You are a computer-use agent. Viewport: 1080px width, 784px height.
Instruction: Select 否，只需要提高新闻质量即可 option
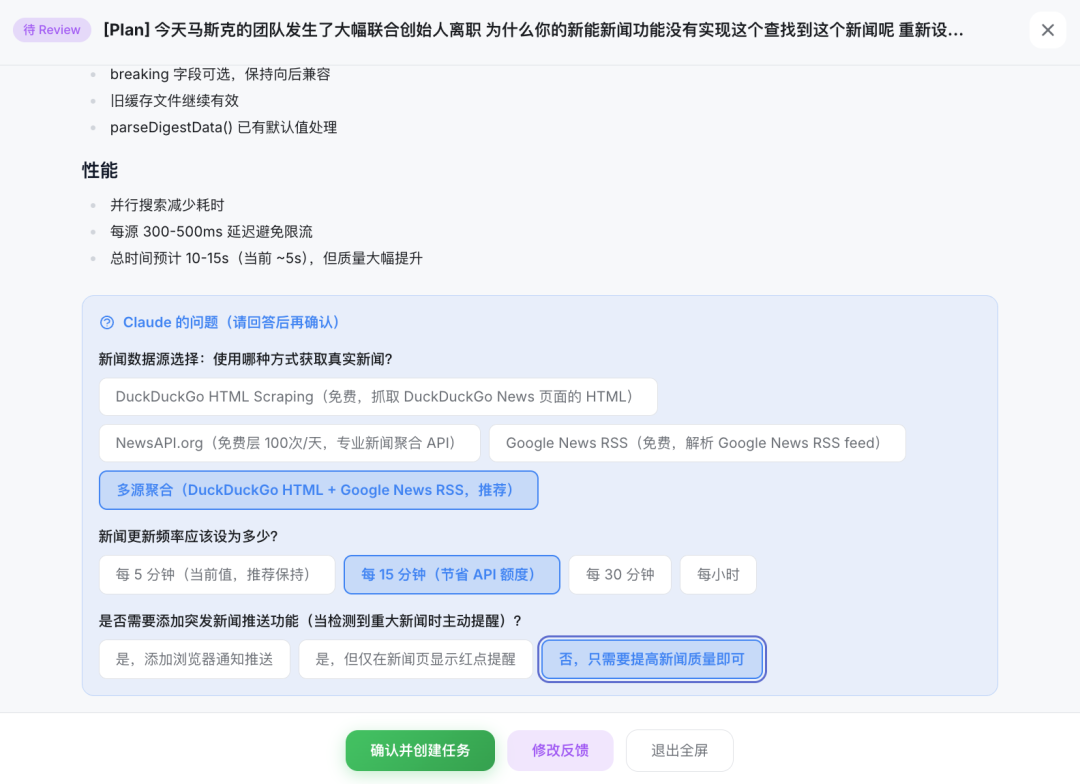pos(652,660)
